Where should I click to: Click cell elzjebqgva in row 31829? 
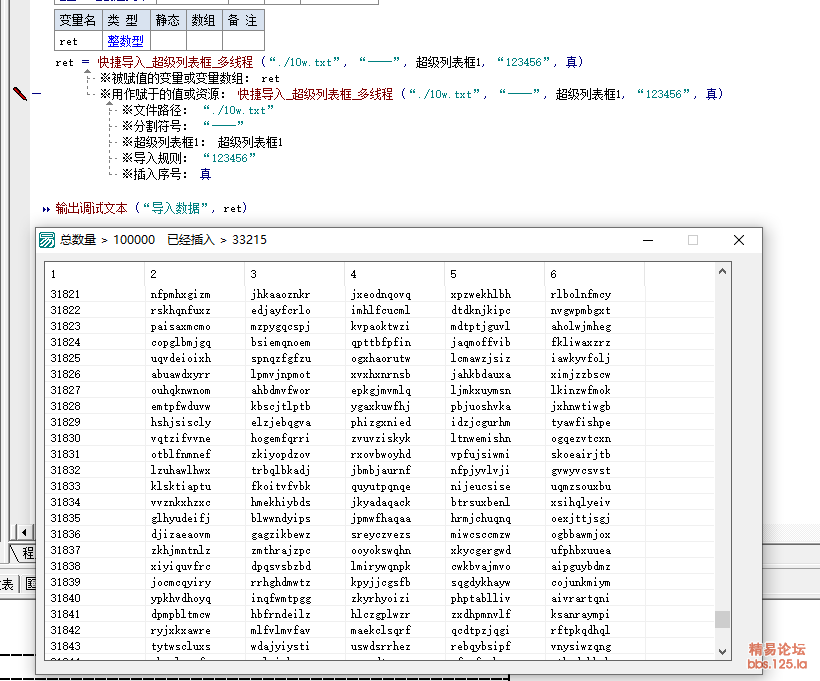point(280,422)
